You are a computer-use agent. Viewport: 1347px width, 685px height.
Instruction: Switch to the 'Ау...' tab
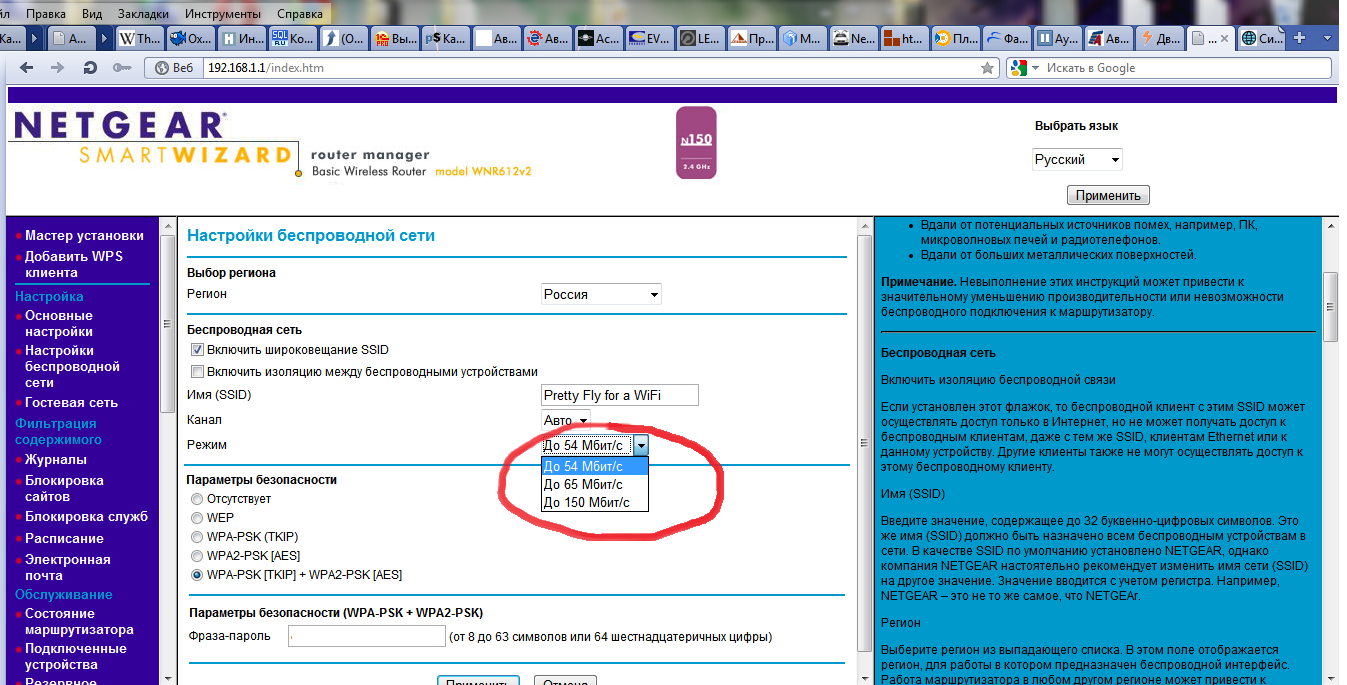(x=1060, y=39)
